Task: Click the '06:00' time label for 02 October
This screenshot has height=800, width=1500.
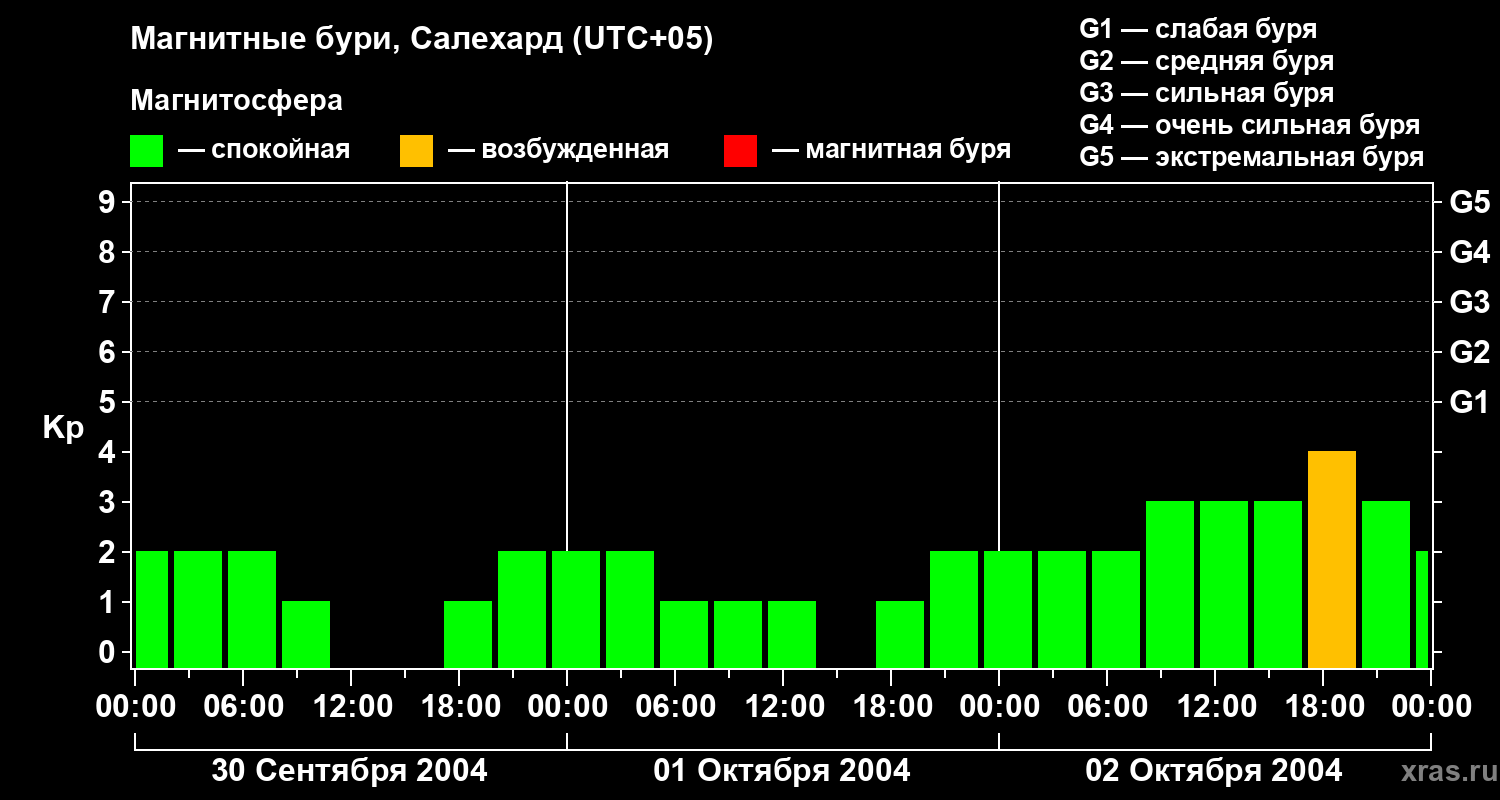Action: point(1106,707)
